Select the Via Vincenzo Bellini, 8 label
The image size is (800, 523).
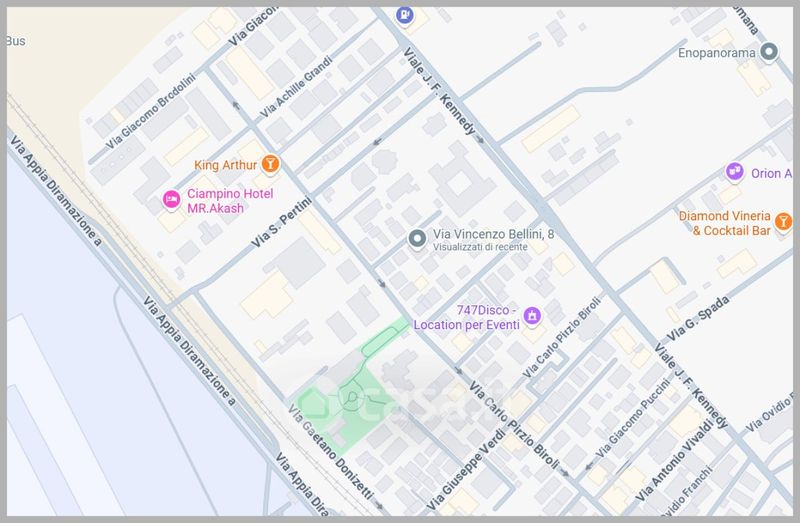point(493,234)
